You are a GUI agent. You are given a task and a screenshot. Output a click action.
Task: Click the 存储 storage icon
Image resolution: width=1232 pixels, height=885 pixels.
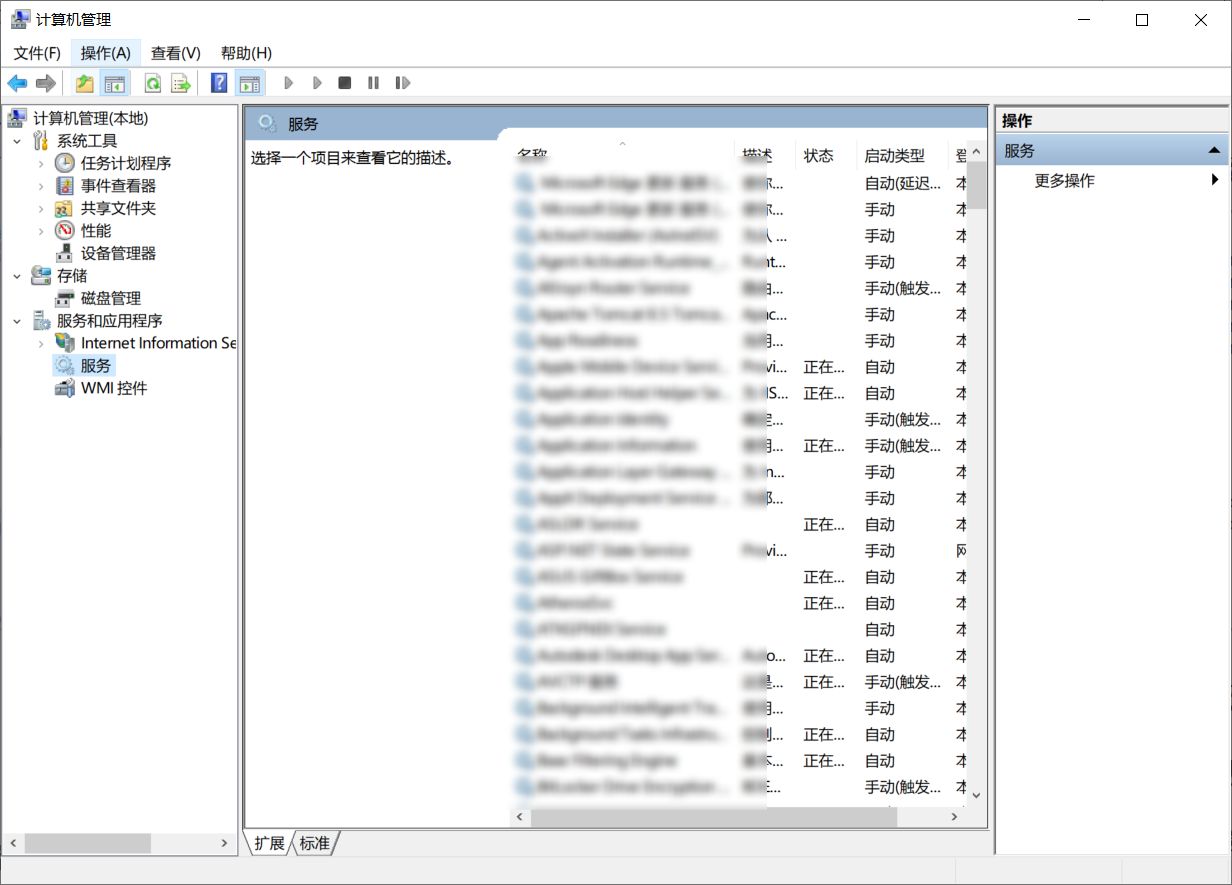click(41, 276)
